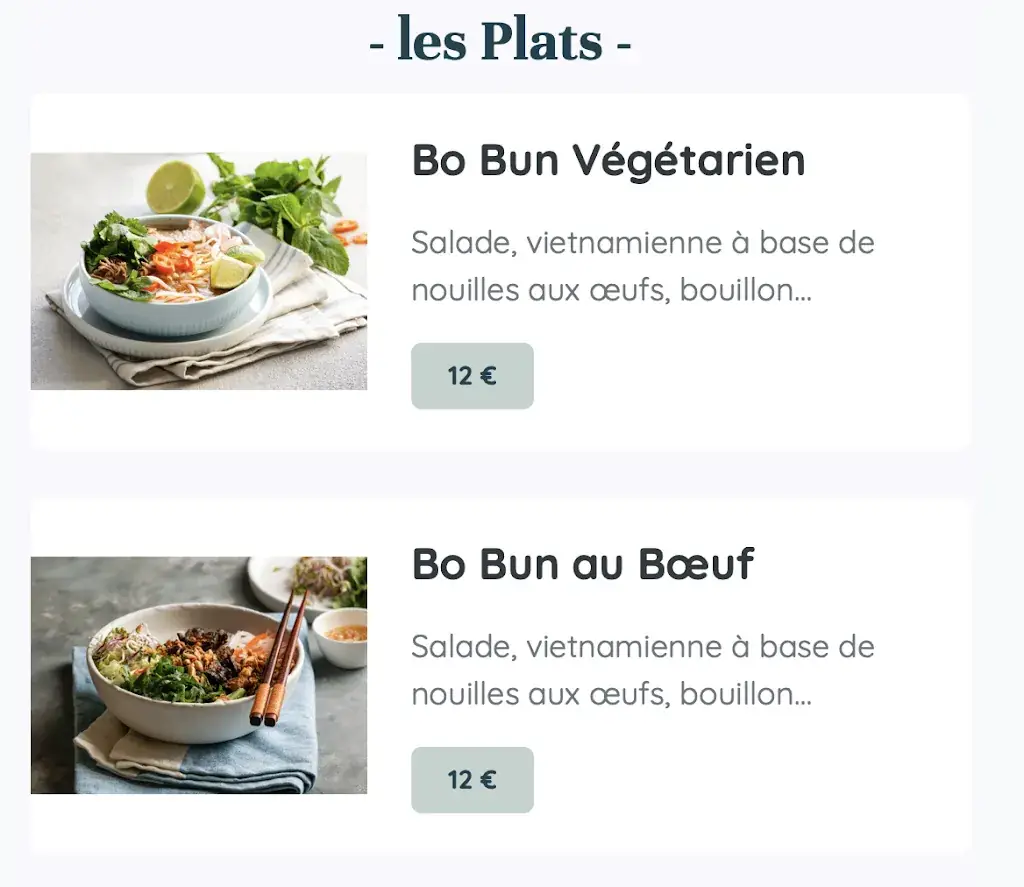The height and width of the screenshot is (887, 1024).
Task: Select the Bo Bun au Bœuf title
Action: 583,565
